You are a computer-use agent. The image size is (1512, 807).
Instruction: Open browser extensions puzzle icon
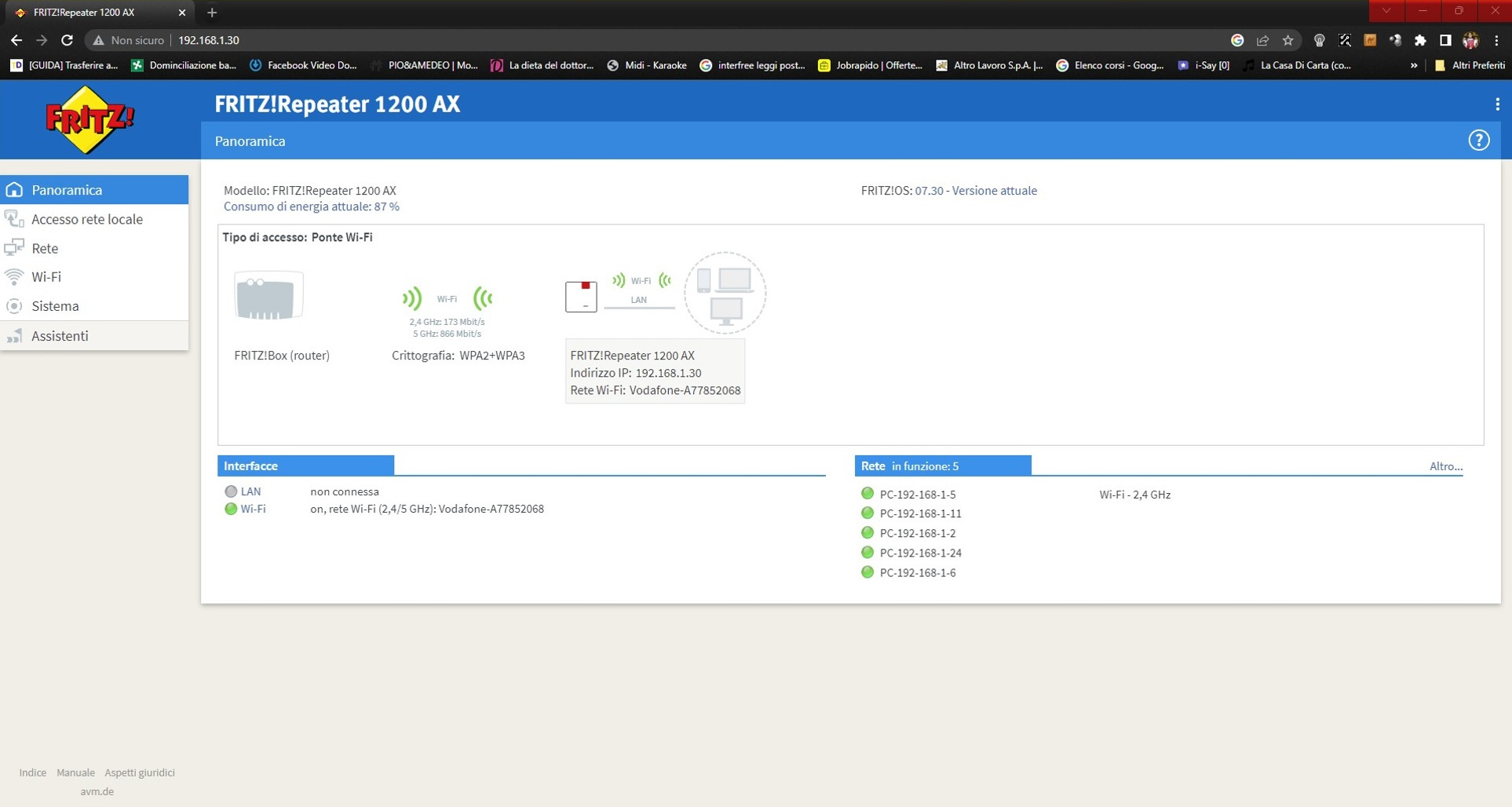[1420, 40]
